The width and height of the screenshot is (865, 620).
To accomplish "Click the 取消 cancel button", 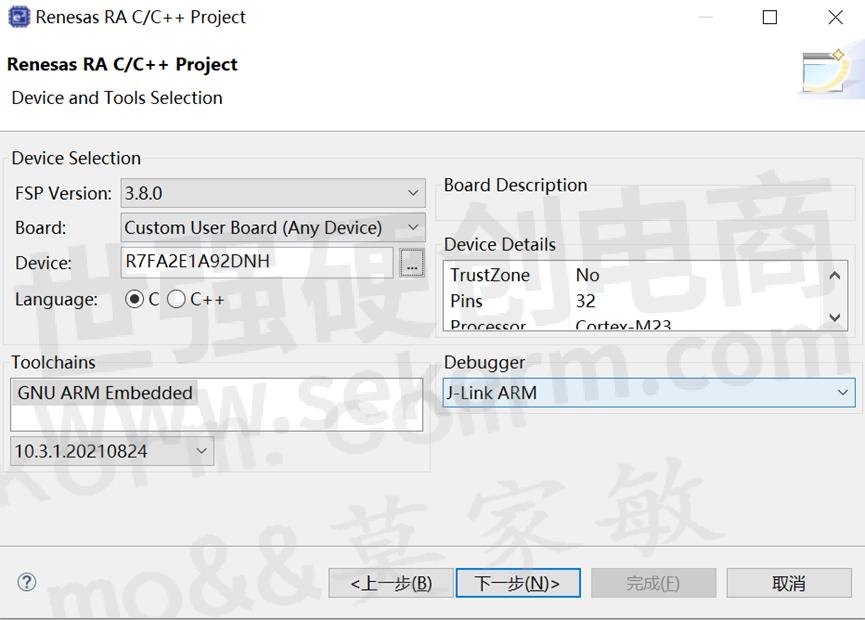I will 789,583.
